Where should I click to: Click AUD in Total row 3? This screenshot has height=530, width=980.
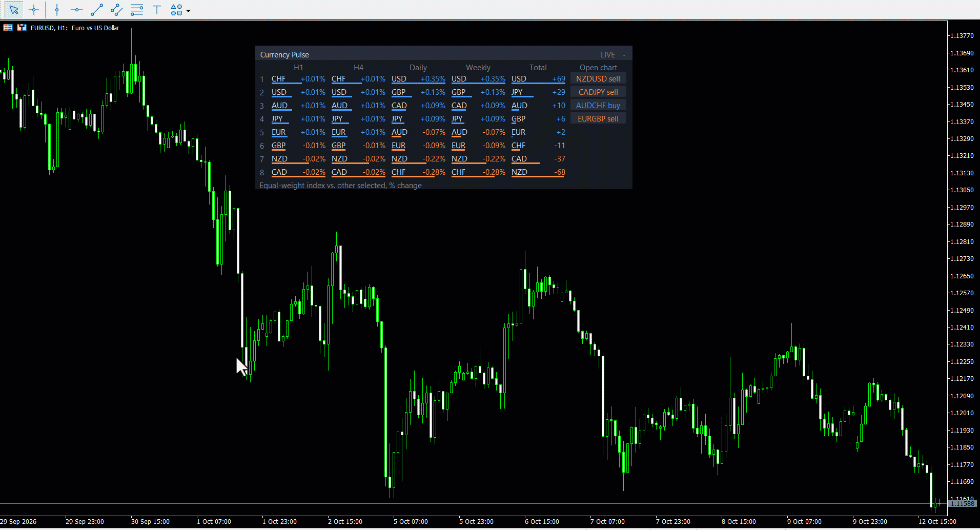coord(519,106)
